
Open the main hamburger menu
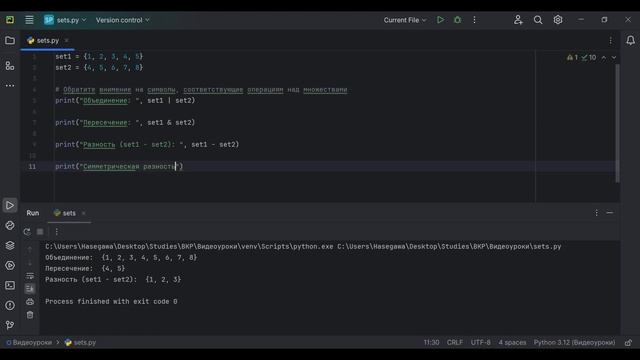(29, 20)
